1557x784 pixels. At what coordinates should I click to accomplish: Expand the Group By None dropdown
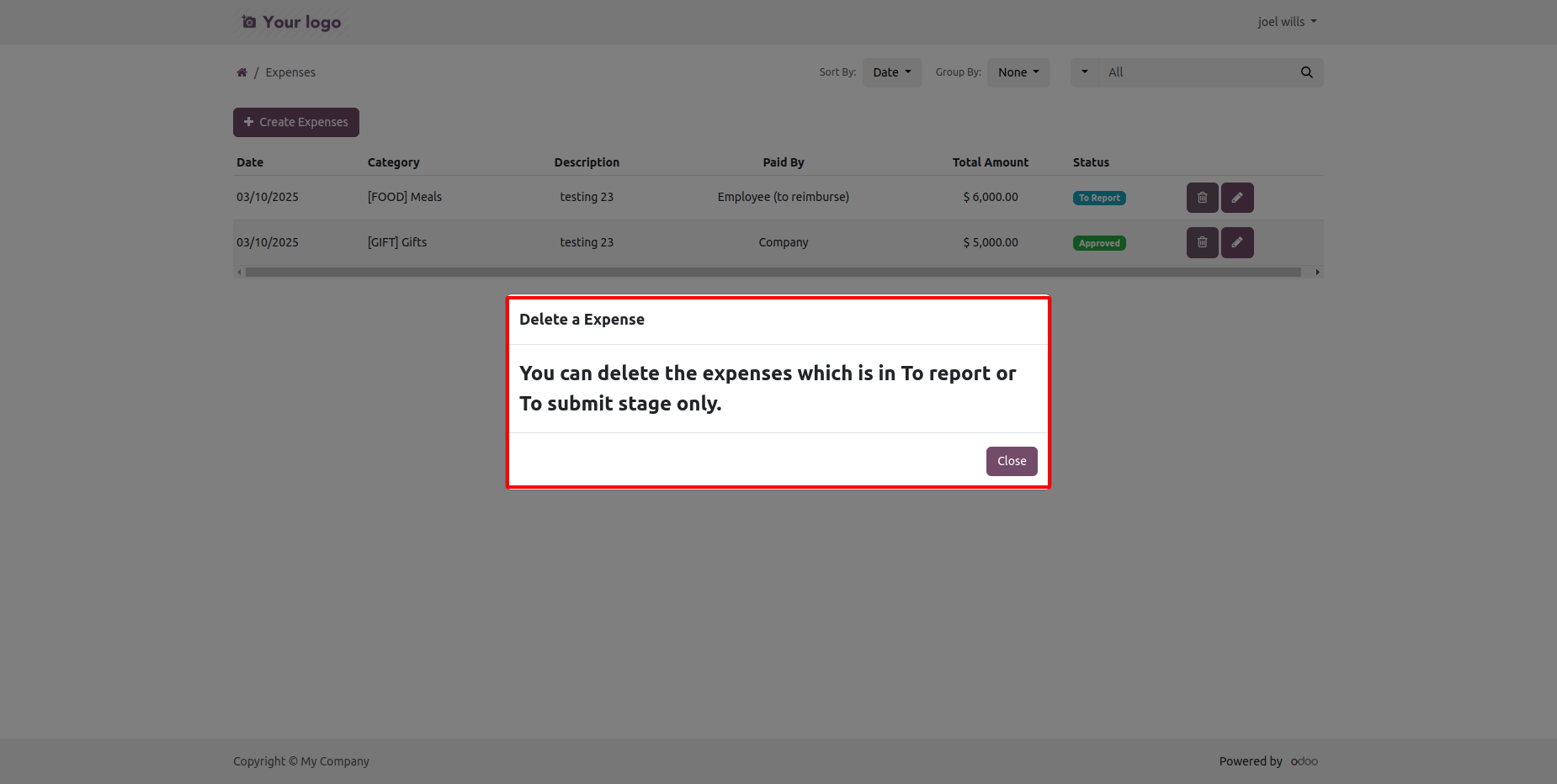(x=1018, y=72)
